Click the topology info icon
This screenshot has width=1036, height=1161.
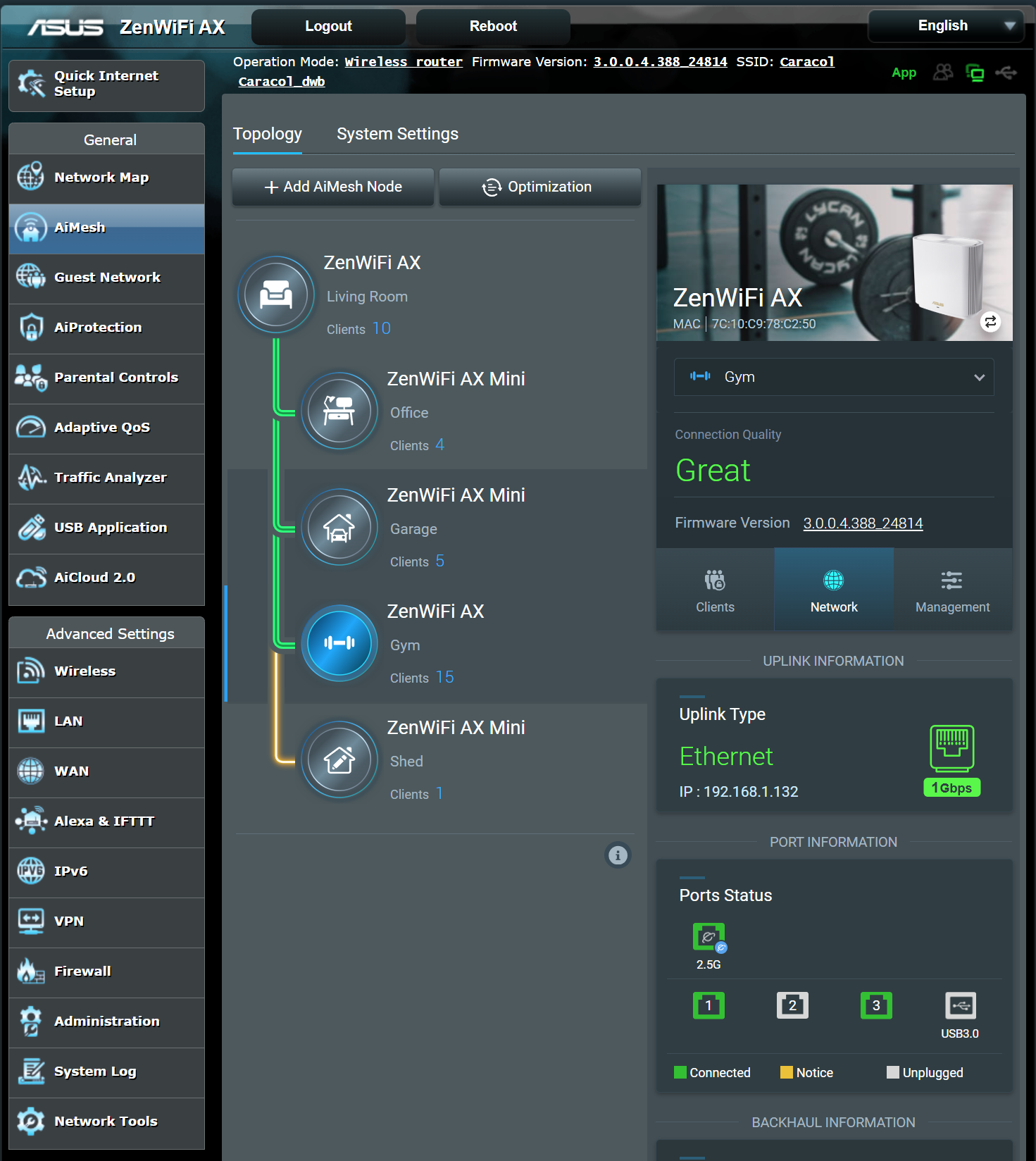click(618, 855)
